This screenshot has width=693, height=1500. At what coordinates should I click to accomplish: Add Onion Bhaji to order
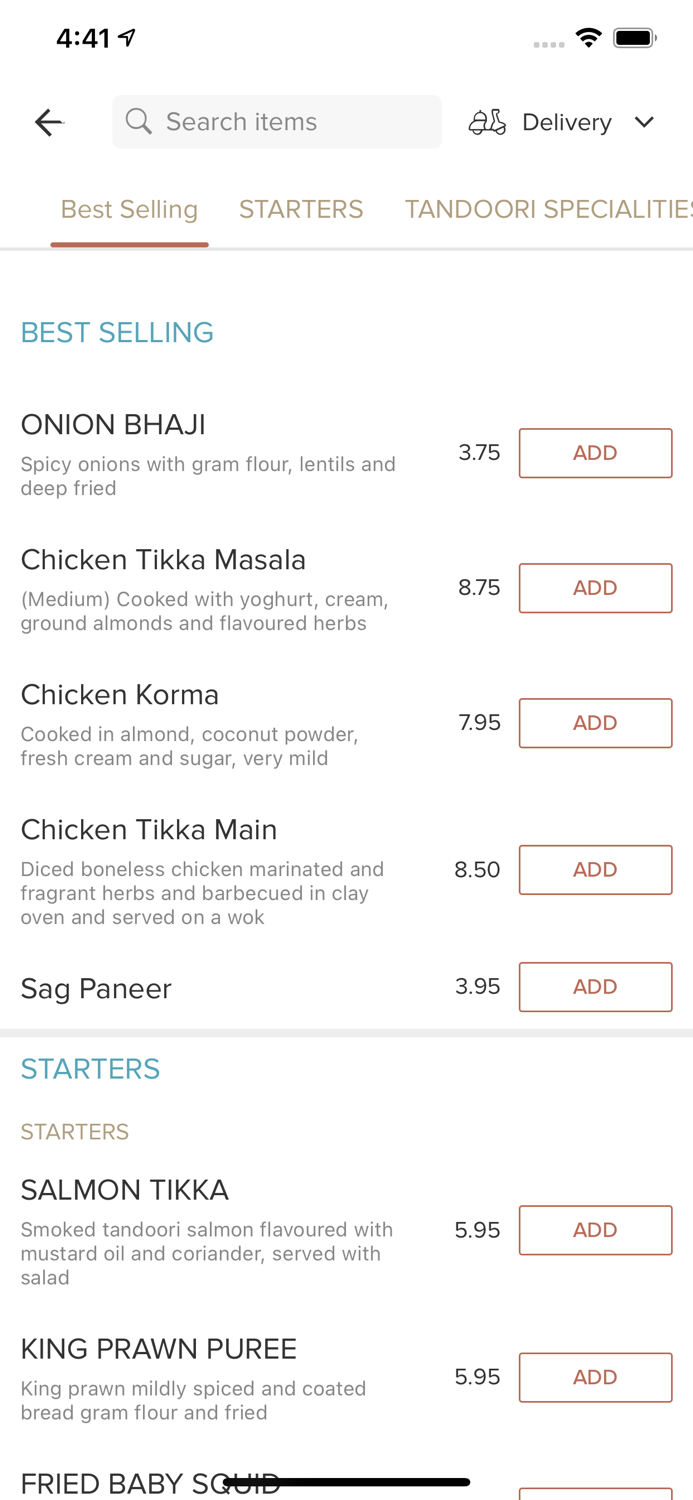(595, 453)
